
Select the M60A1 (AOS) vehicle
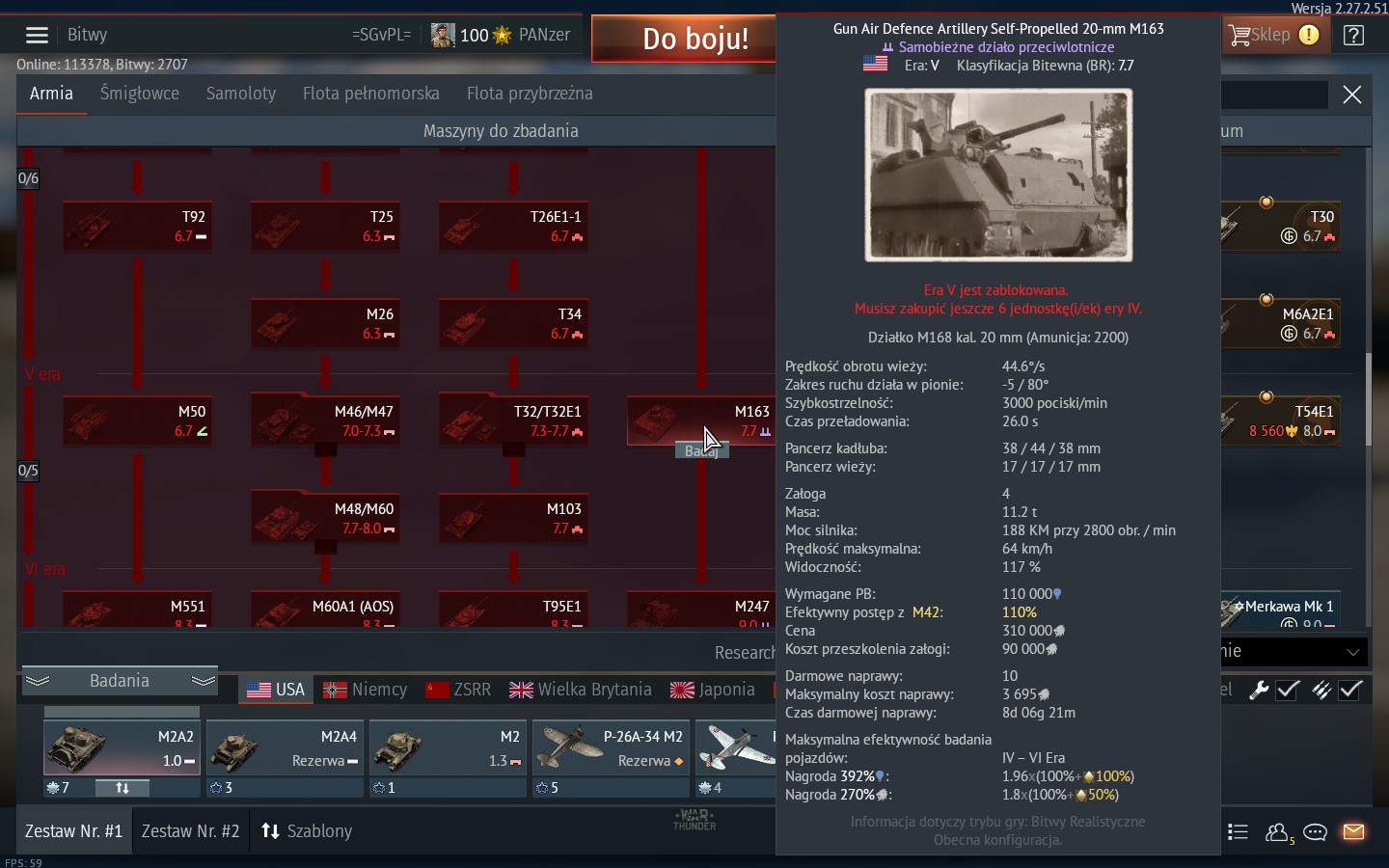coord(326,610)
